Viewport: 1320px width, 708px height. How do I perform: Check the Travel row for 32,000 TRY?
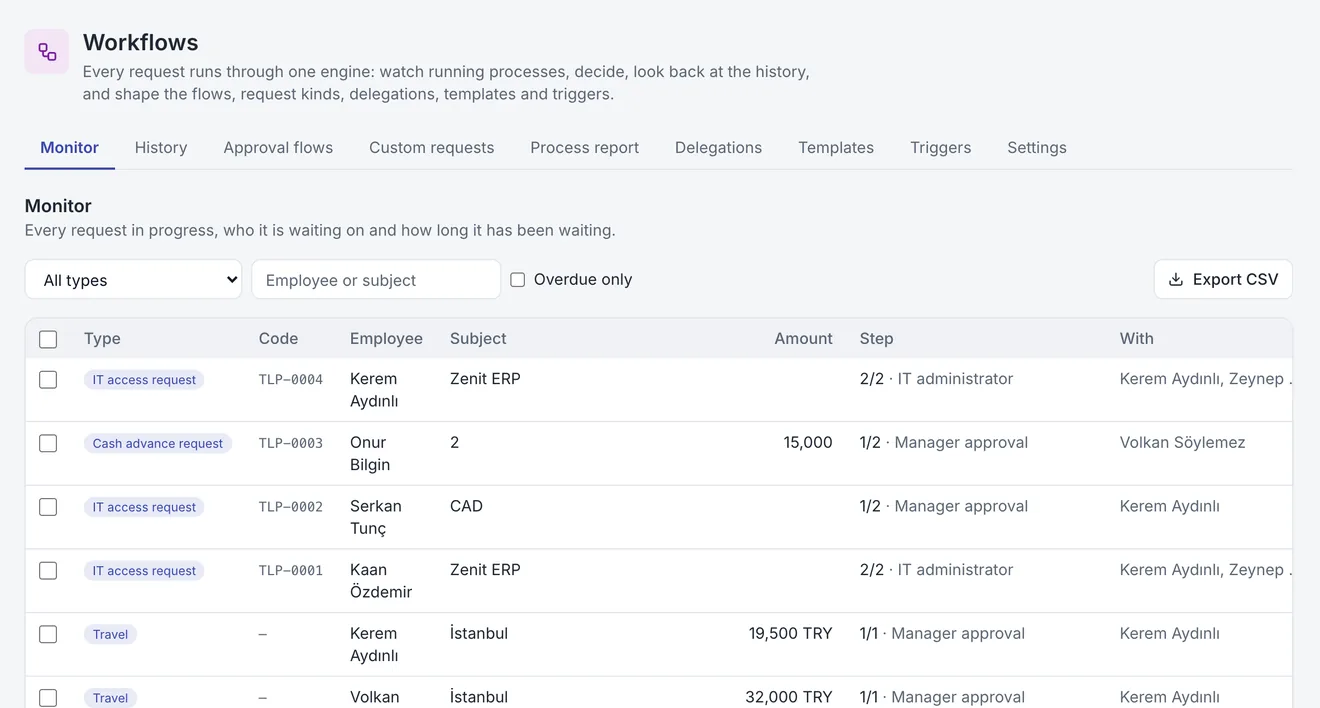pyautogui.click(x=48, y=698)
